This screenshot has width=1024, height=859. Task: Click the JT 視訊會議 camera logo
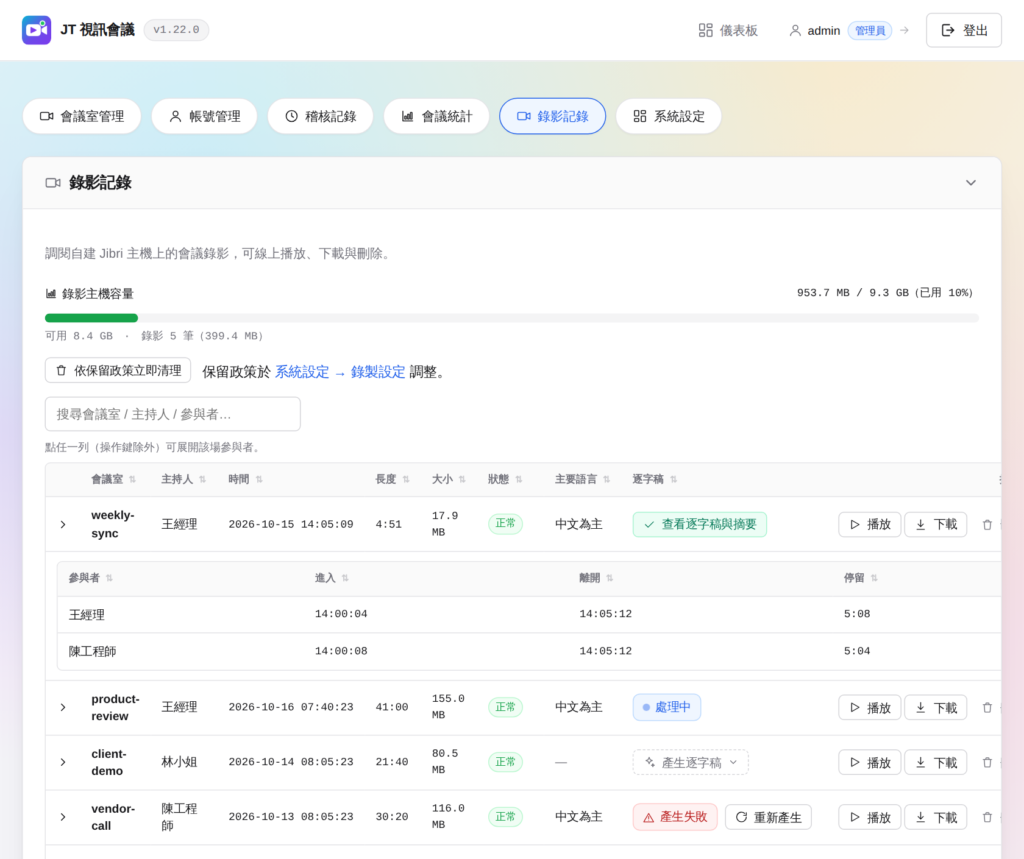37,30
